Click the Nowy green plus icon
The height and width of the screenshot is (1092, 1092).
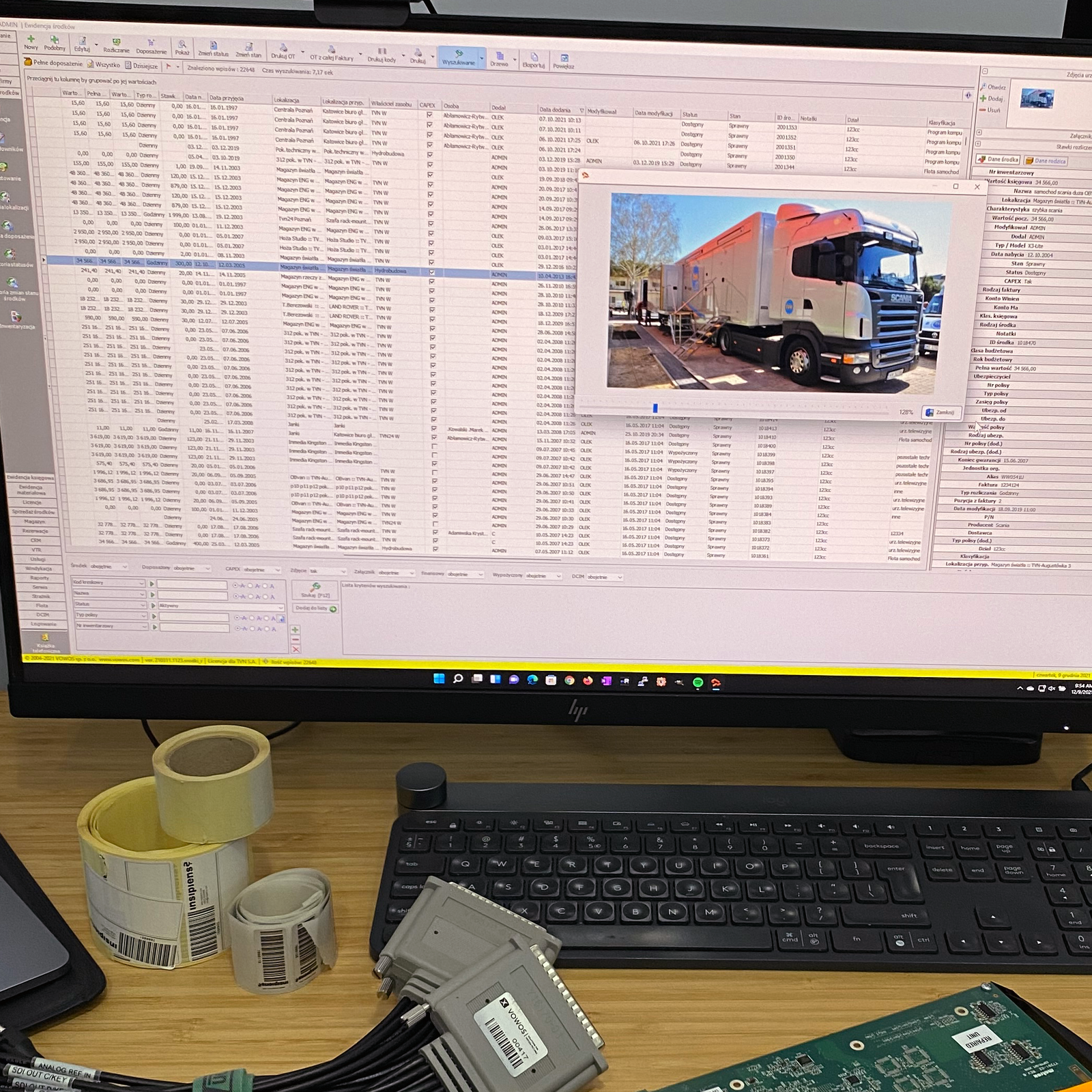30,40
